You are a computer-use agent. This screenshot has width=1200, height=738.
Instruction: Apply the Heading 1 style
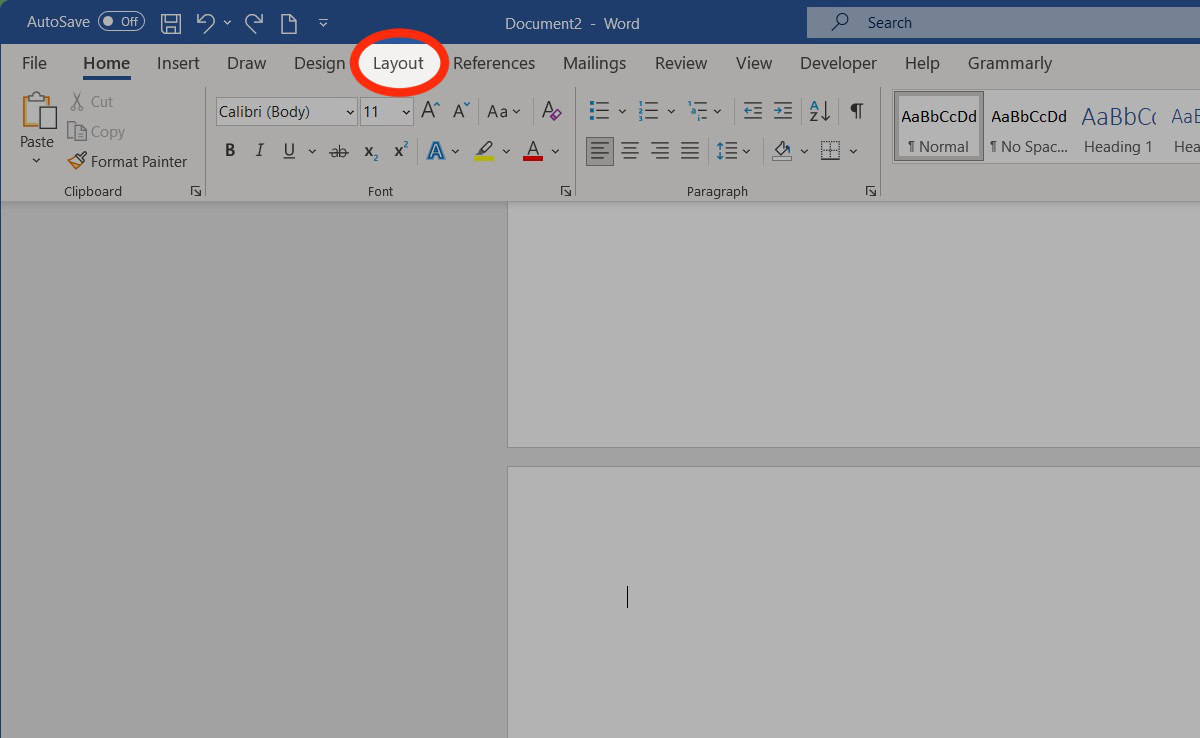point(1118,127)
